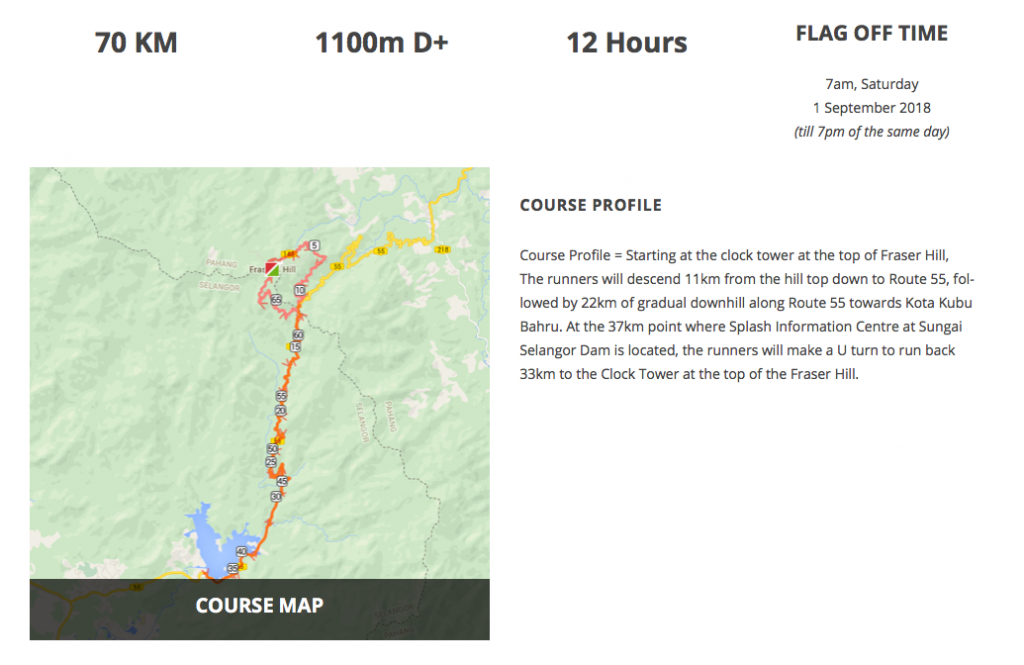The image size is (1024, 665).
Task: Click the yellow 218 road shield
Action: 443,250
